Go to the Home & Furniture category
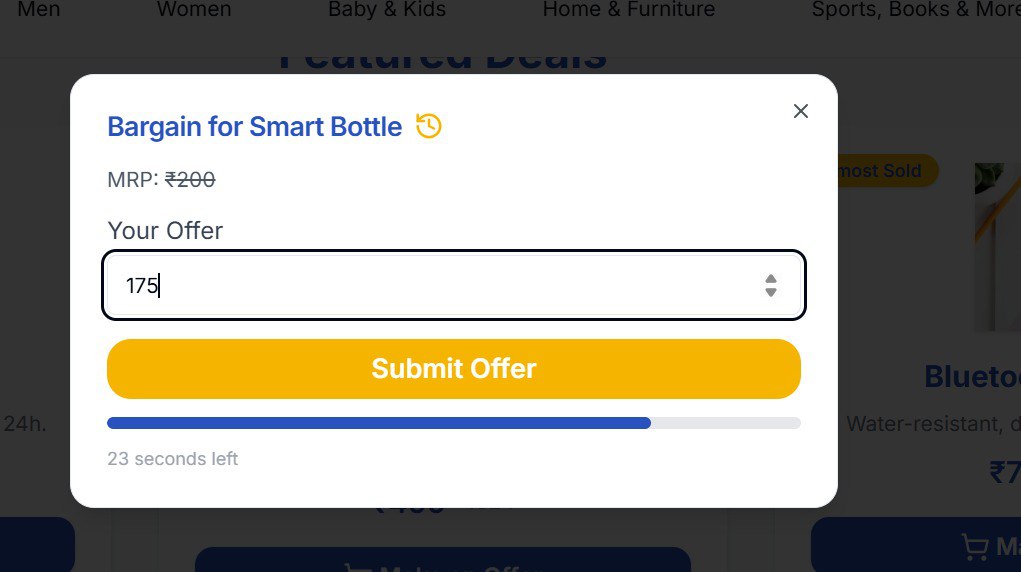This screenshot has height=572, width=1021. pyautogui.click(x=628, y=10)
